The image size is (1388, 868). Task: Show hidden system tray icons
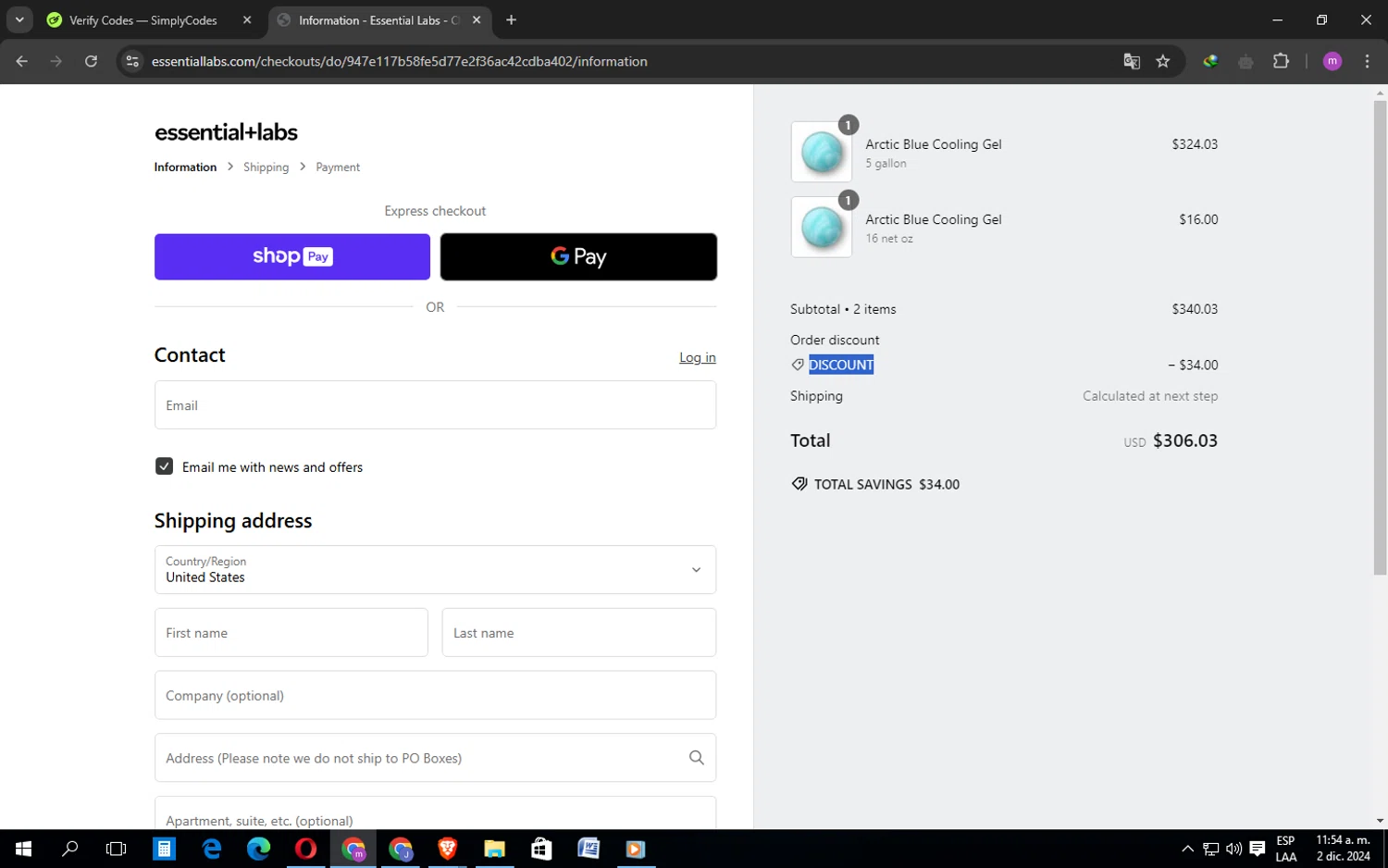tap(1188, 849)
